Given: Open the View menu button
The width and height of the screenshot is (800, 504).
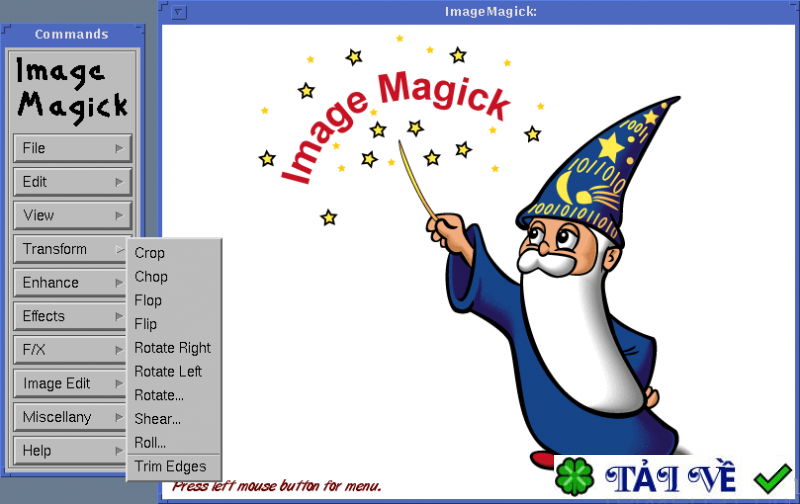Looking at the screenshot, I should (72, 215).
